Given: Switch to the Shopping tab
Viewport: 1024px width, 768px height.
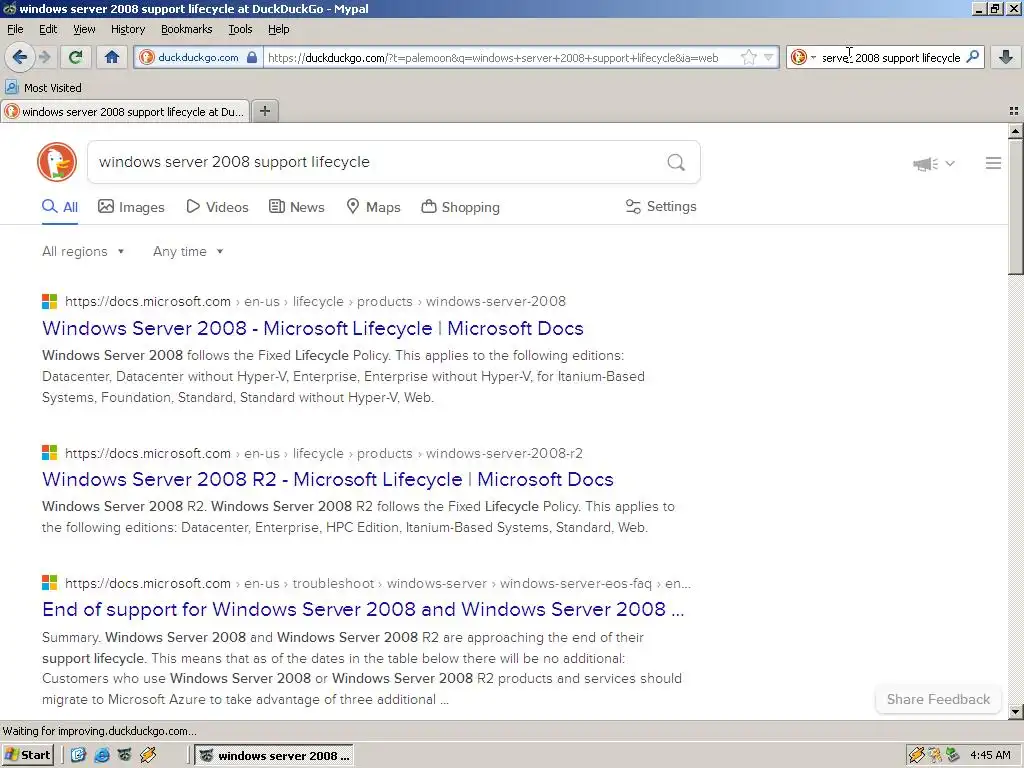Looking at the screenshot, I should coord(460,207).
